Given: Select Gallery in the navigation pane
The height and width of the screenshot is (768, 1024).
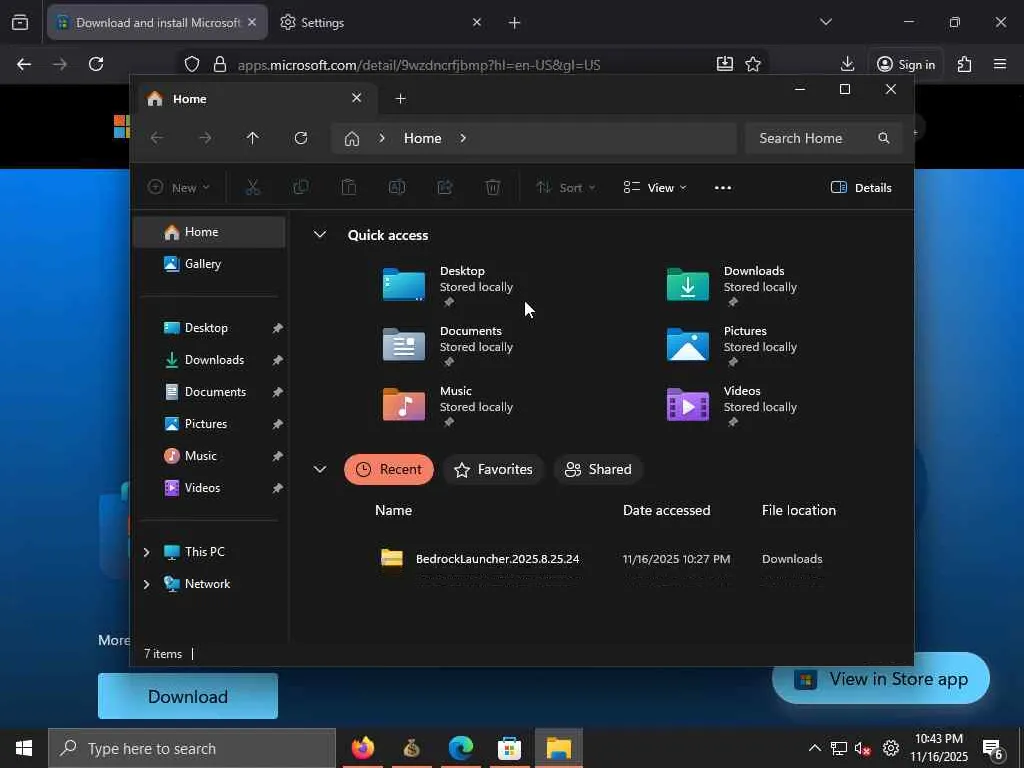Looking at the screenshot, I should tap(209, 264).
